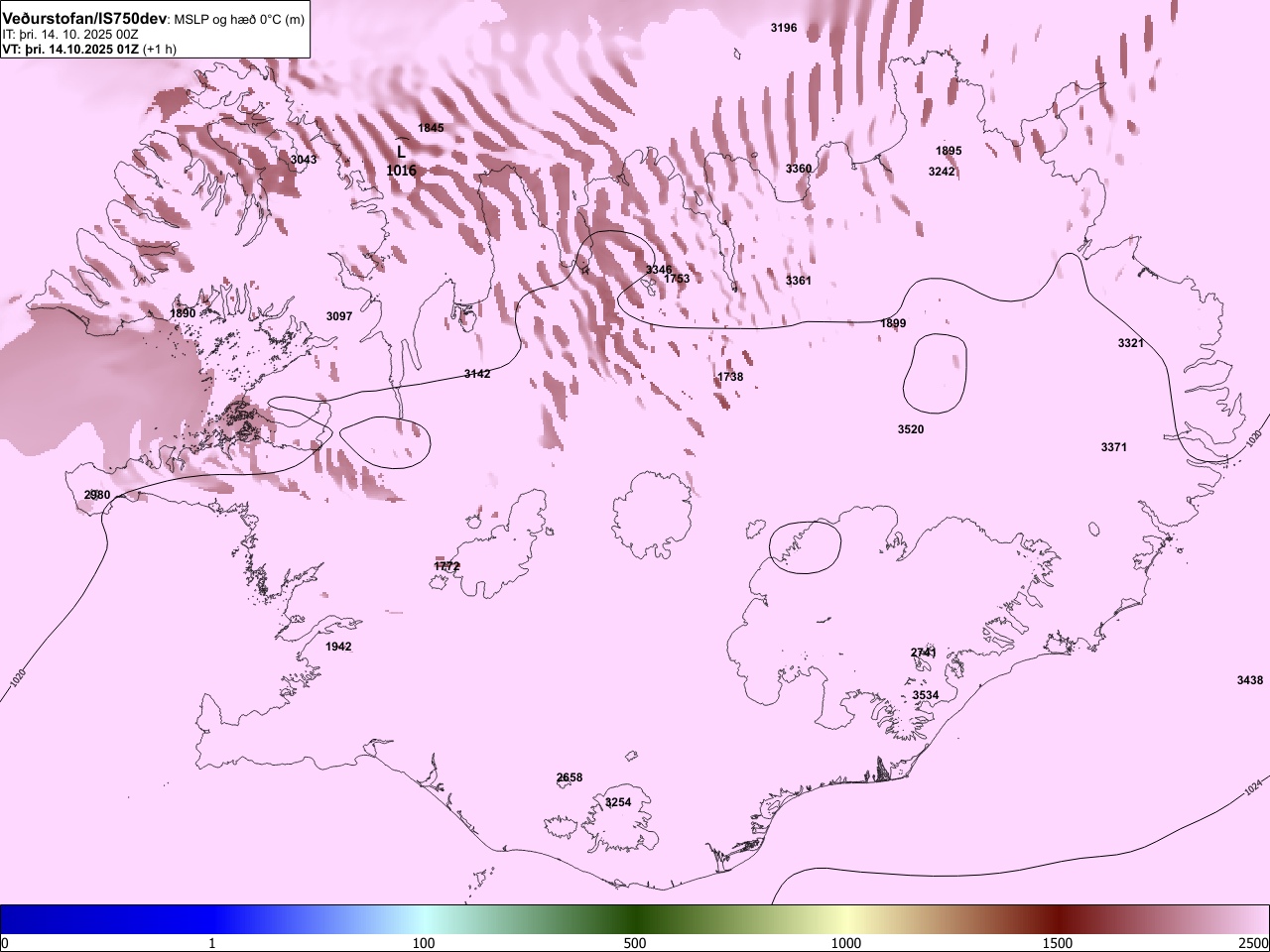Click the color scale label 100
Viewport: 1270px width, 952px height.
(x=424, y=943)
